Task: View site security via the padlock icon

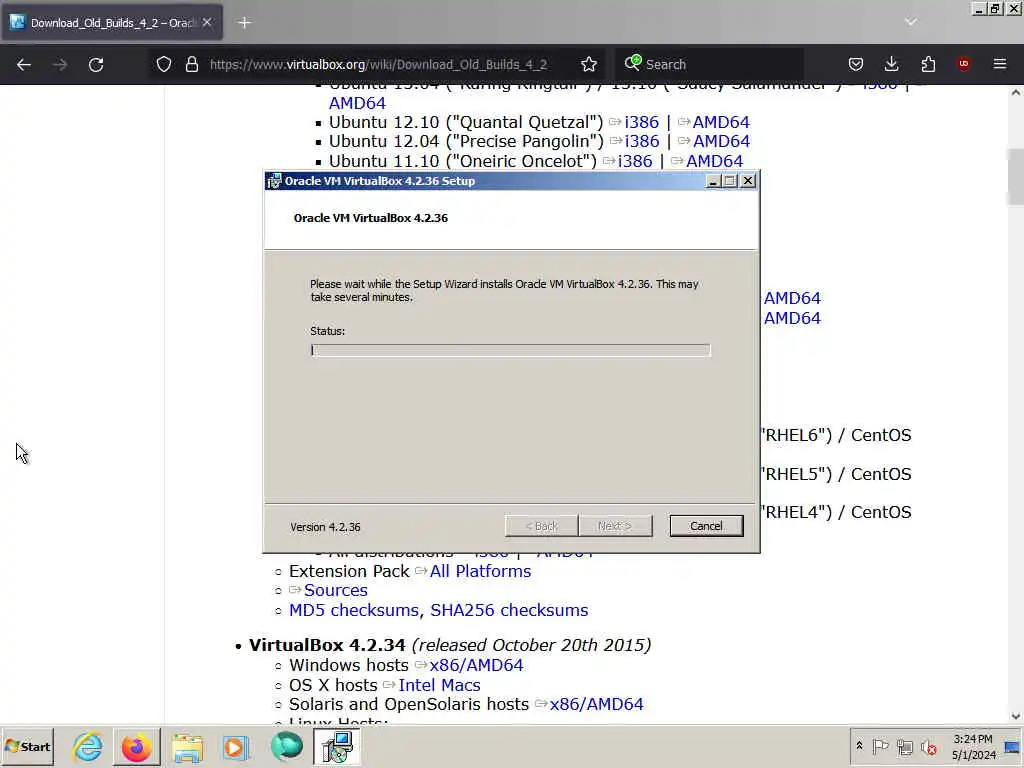Action: click(x=191, y=64)
